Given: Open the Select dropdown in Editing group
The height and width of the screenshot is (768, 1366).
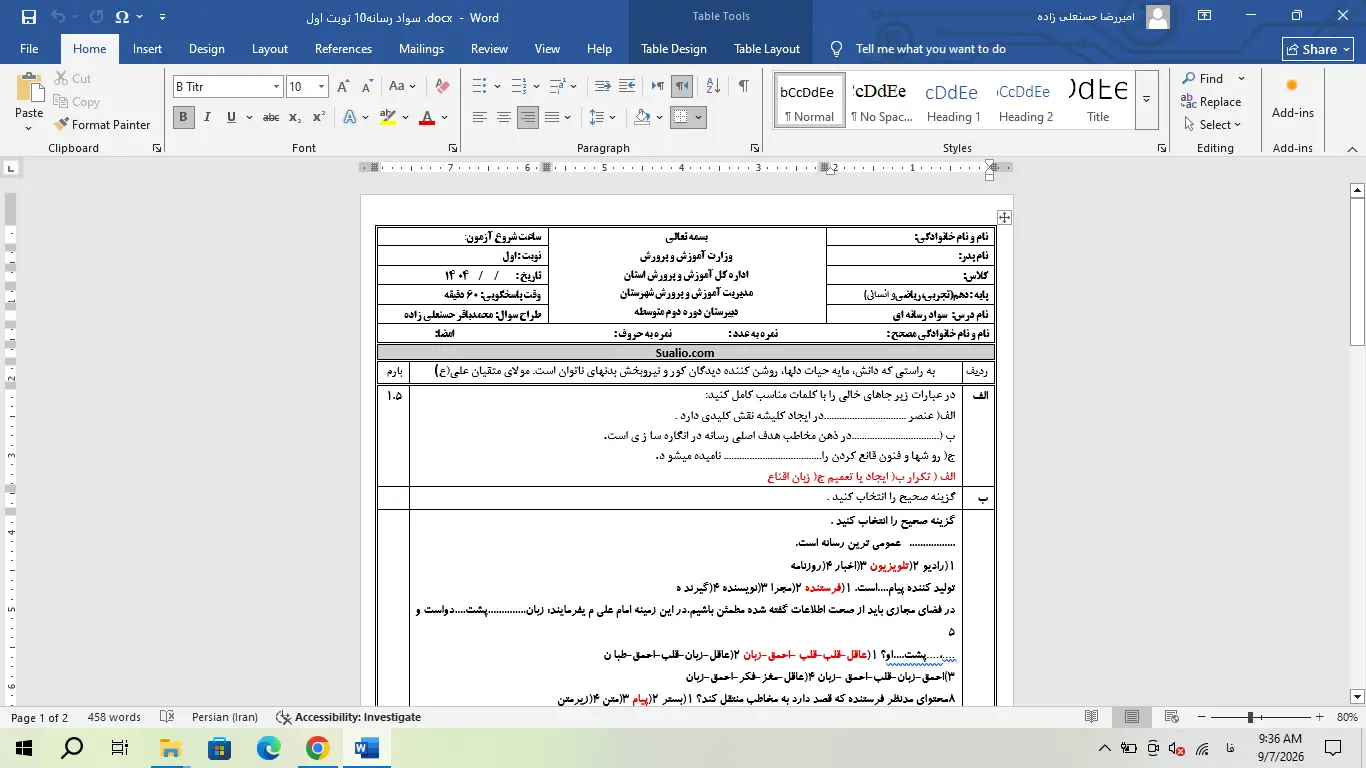Looking at the screenshot, I should [x=1212, y=125].
